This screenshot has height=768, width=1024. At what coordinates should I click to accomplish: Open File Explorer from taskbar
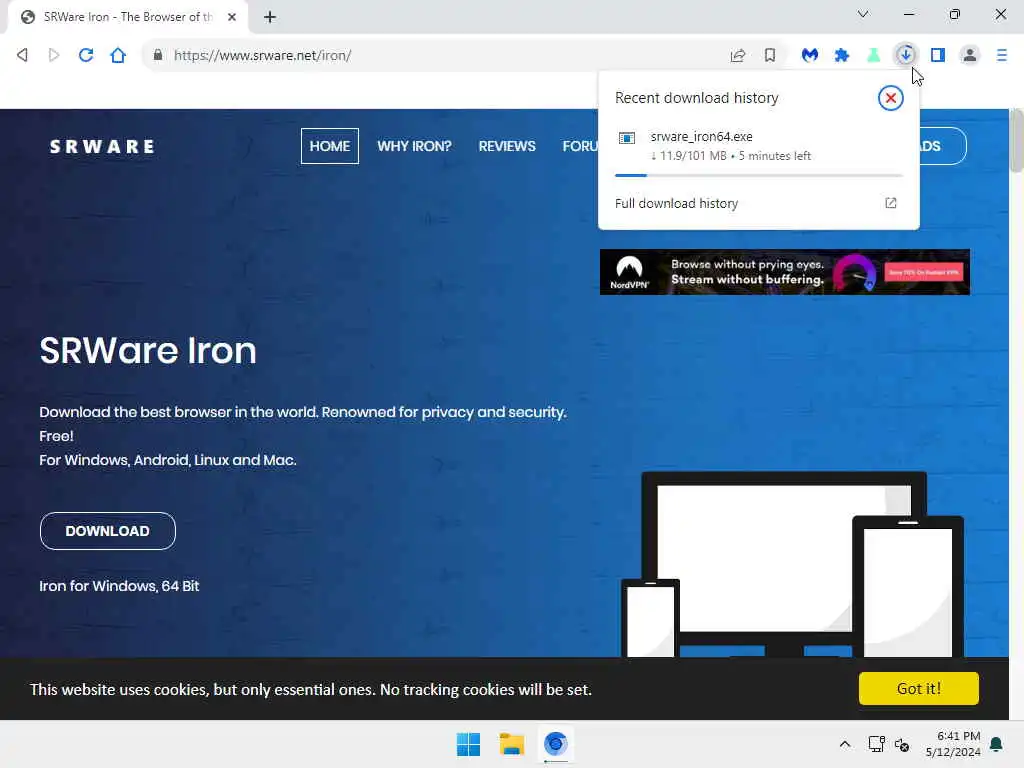pyautogui.click(x=512, y=744)
